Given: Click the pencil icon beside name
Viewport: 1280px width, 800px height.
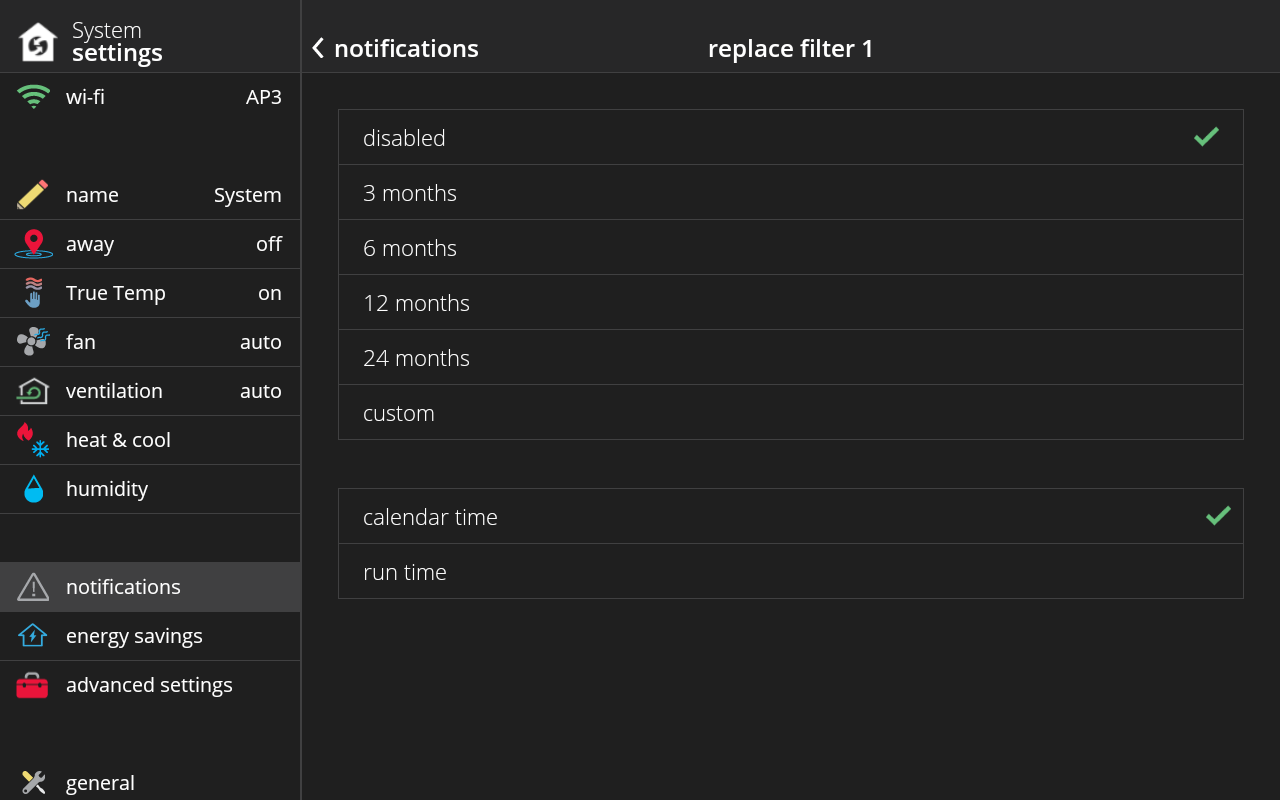Looking at the screenshot, I should tap(33, 195).
